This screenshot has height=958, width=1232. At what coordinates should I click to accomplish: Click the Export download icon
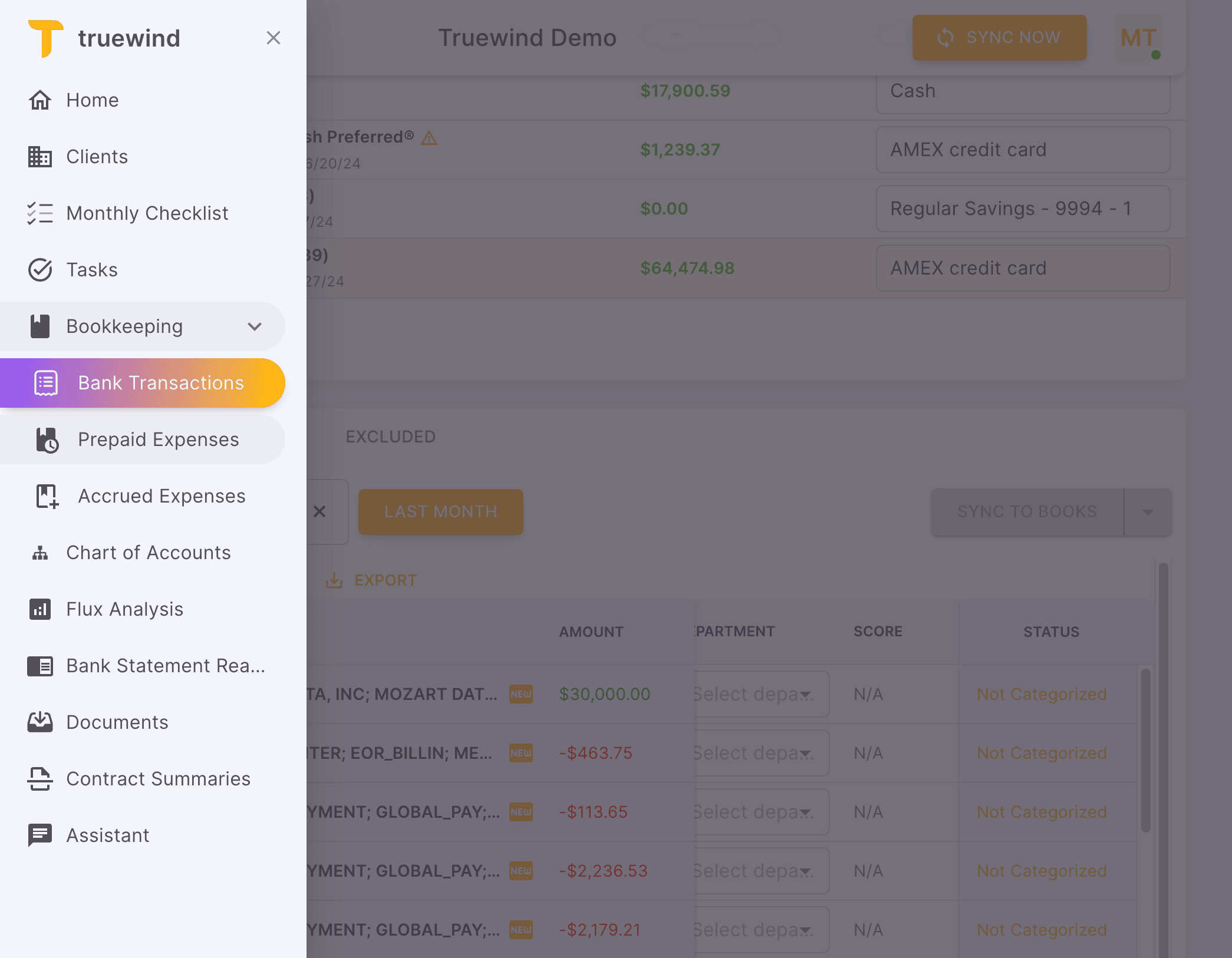point(335,580)
